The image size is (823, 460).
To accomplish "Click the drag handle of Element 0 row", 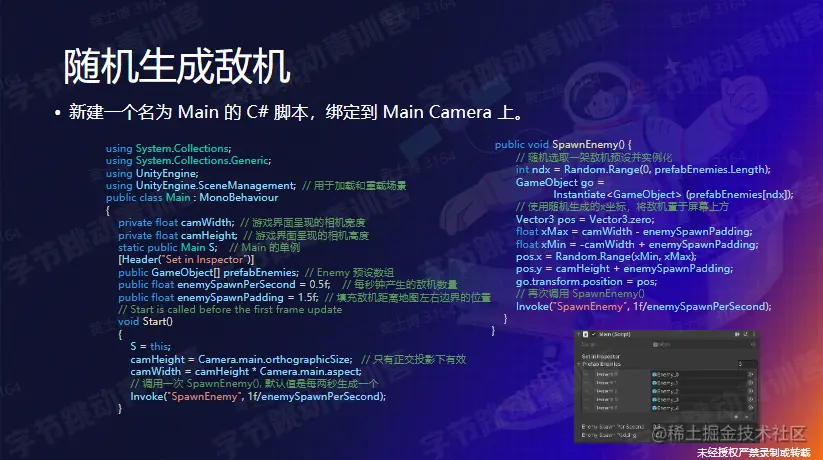I will coord(586,374).
